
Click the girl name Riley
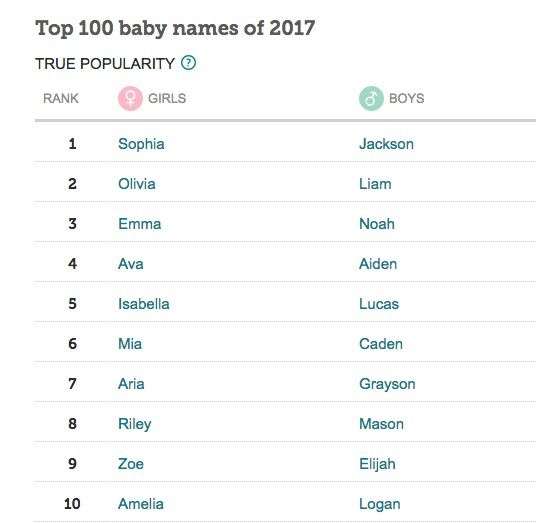pos(135,425)
